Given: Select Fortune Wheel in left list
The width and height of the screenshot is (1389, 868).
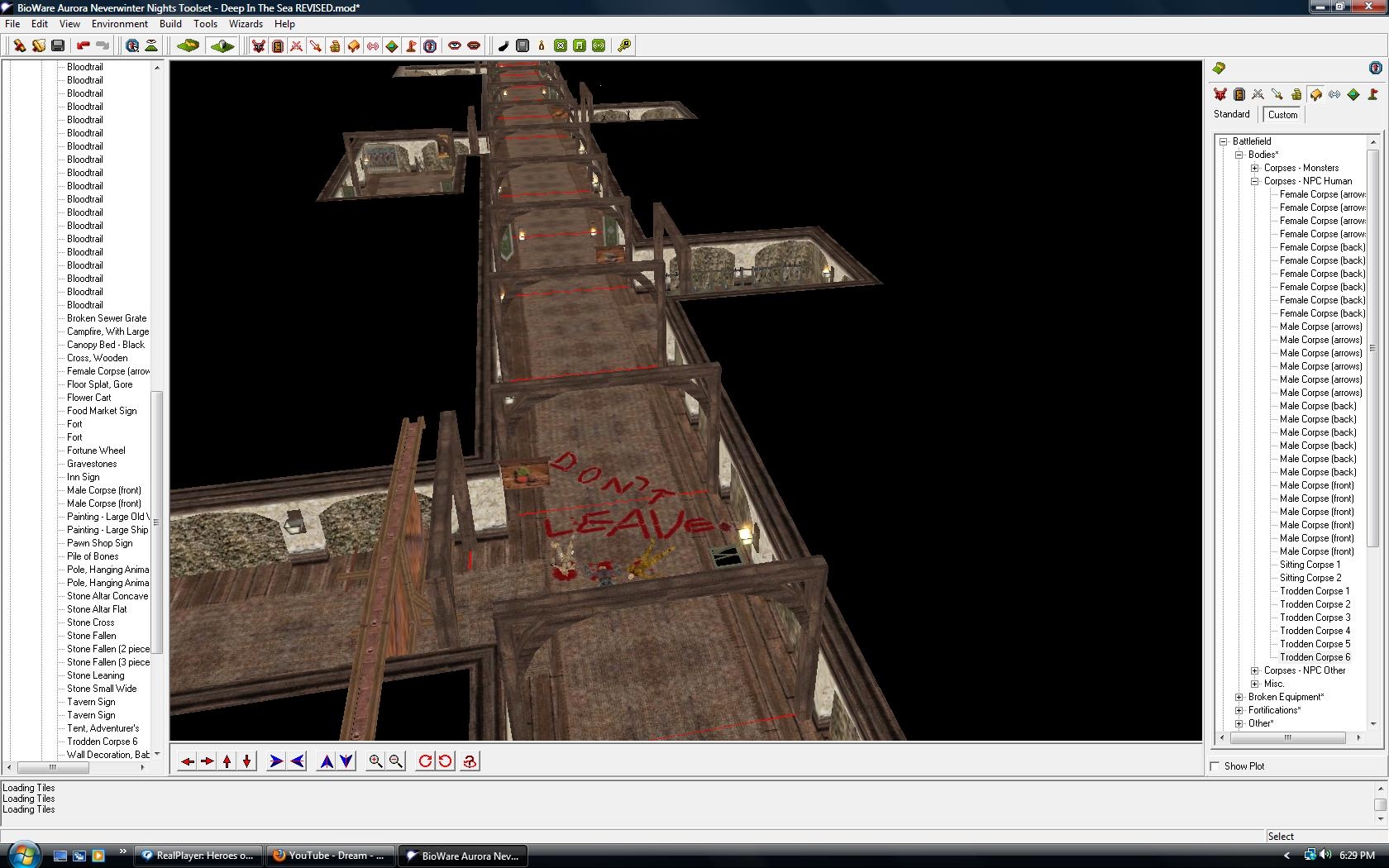Looking at the screenshot, I should click(96, 451).
